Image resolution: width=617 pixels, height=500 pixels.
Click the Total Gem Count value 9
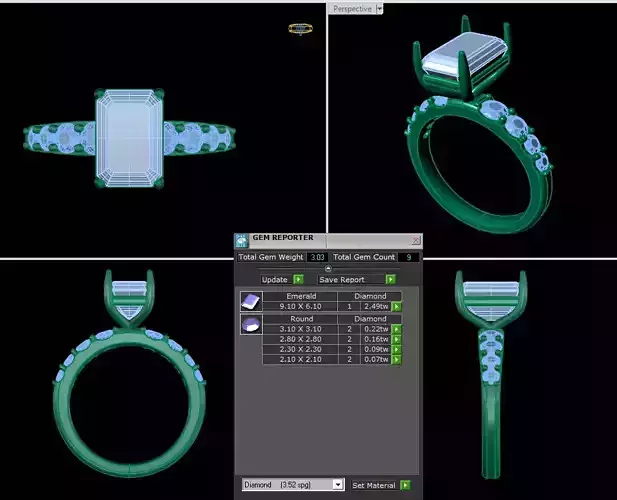click(x=408, y=257)
